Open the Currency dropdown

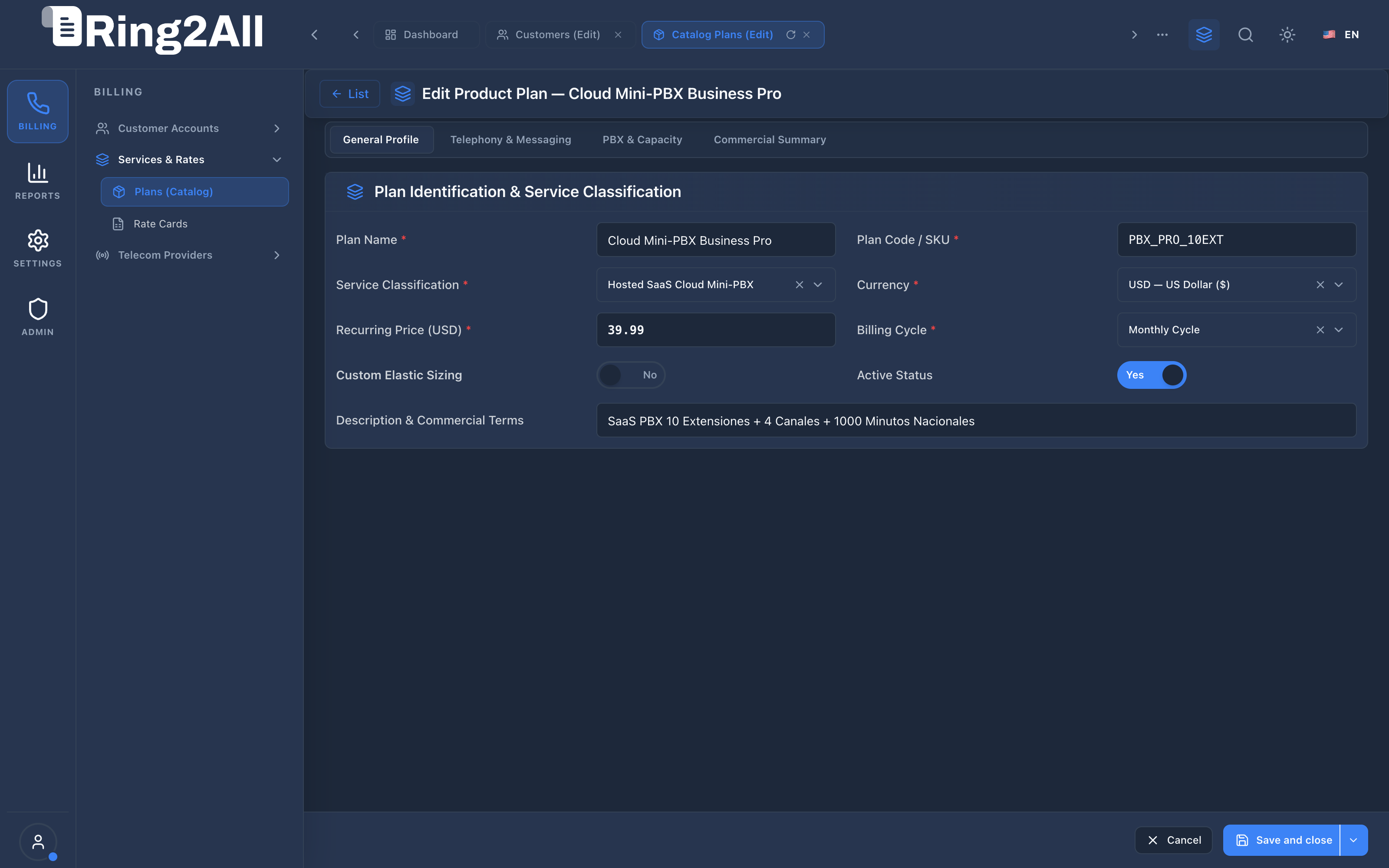point(1339,285)
